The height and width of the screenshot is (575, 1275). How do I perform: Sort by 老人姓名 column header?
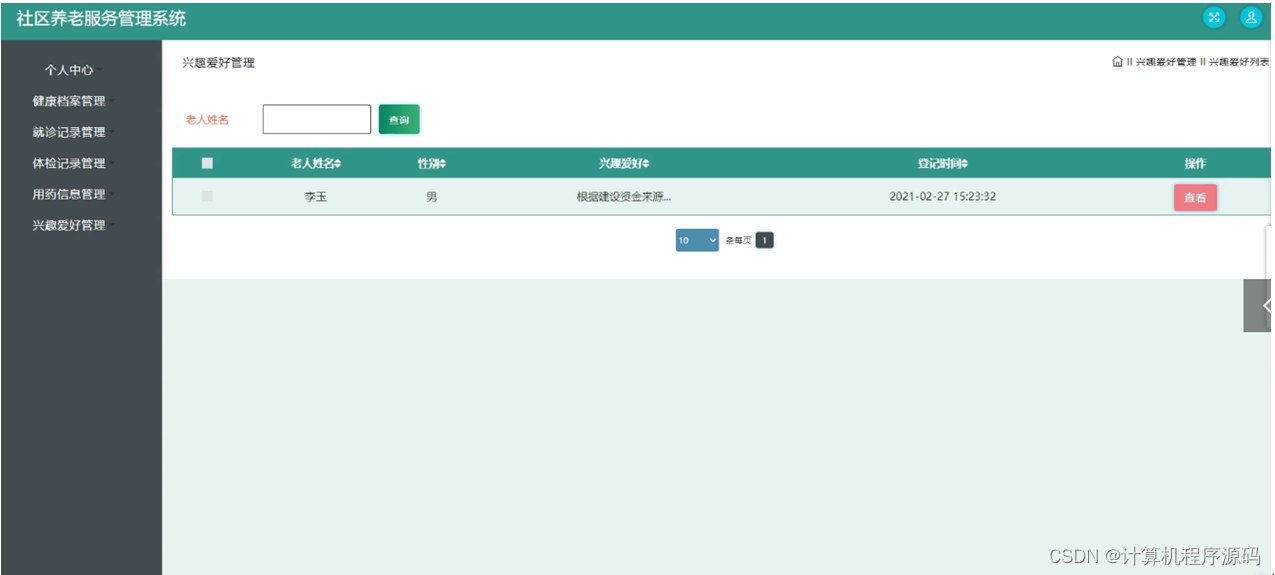click(316, 163)
